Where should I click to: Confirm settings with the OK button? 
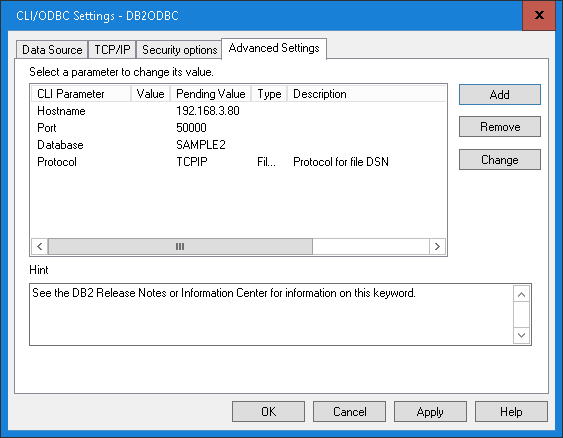coord(268,411)
